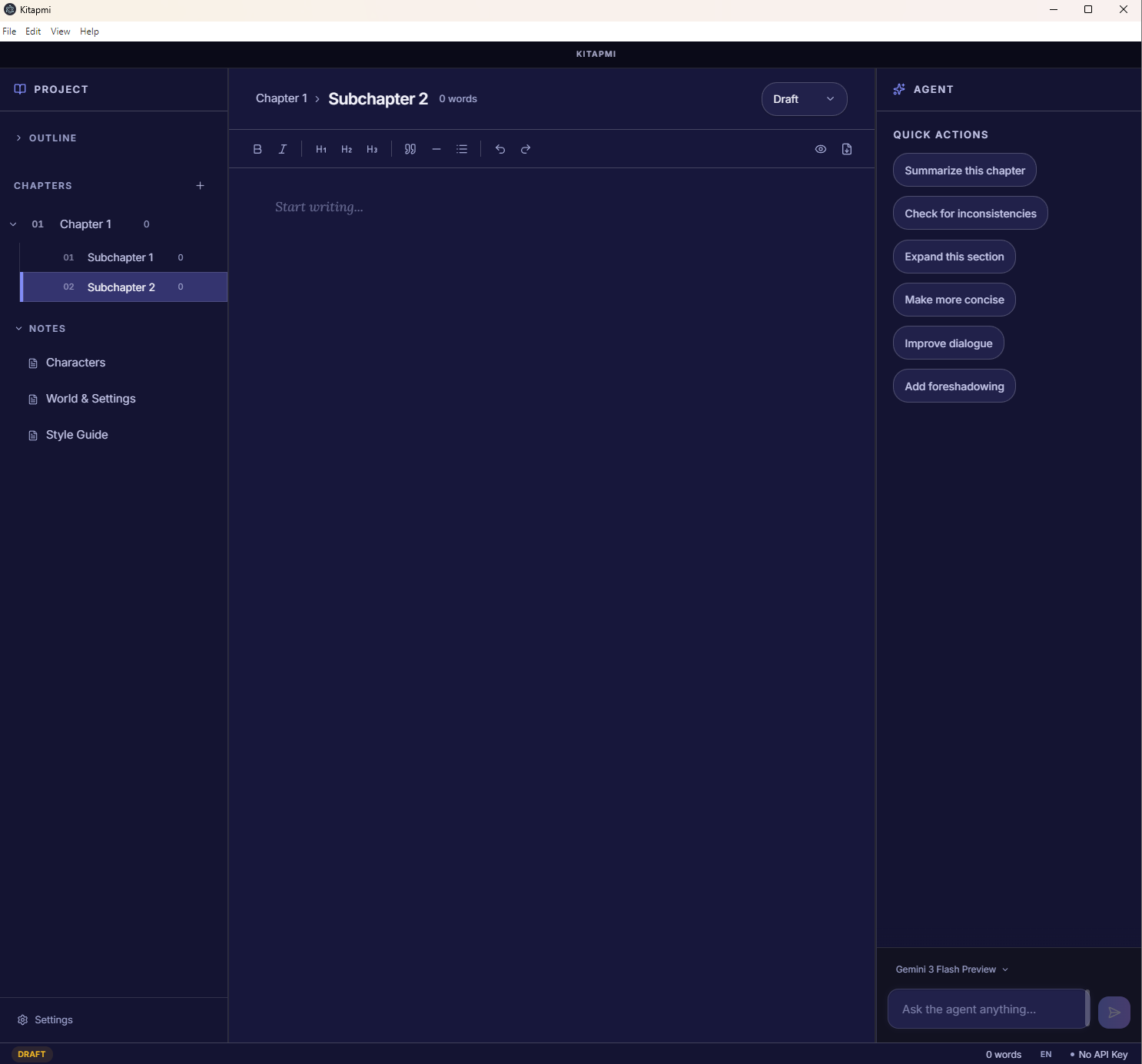Insert a horizontal divider line
The height and width of the screenshot is (1064, 1142).
437,148
